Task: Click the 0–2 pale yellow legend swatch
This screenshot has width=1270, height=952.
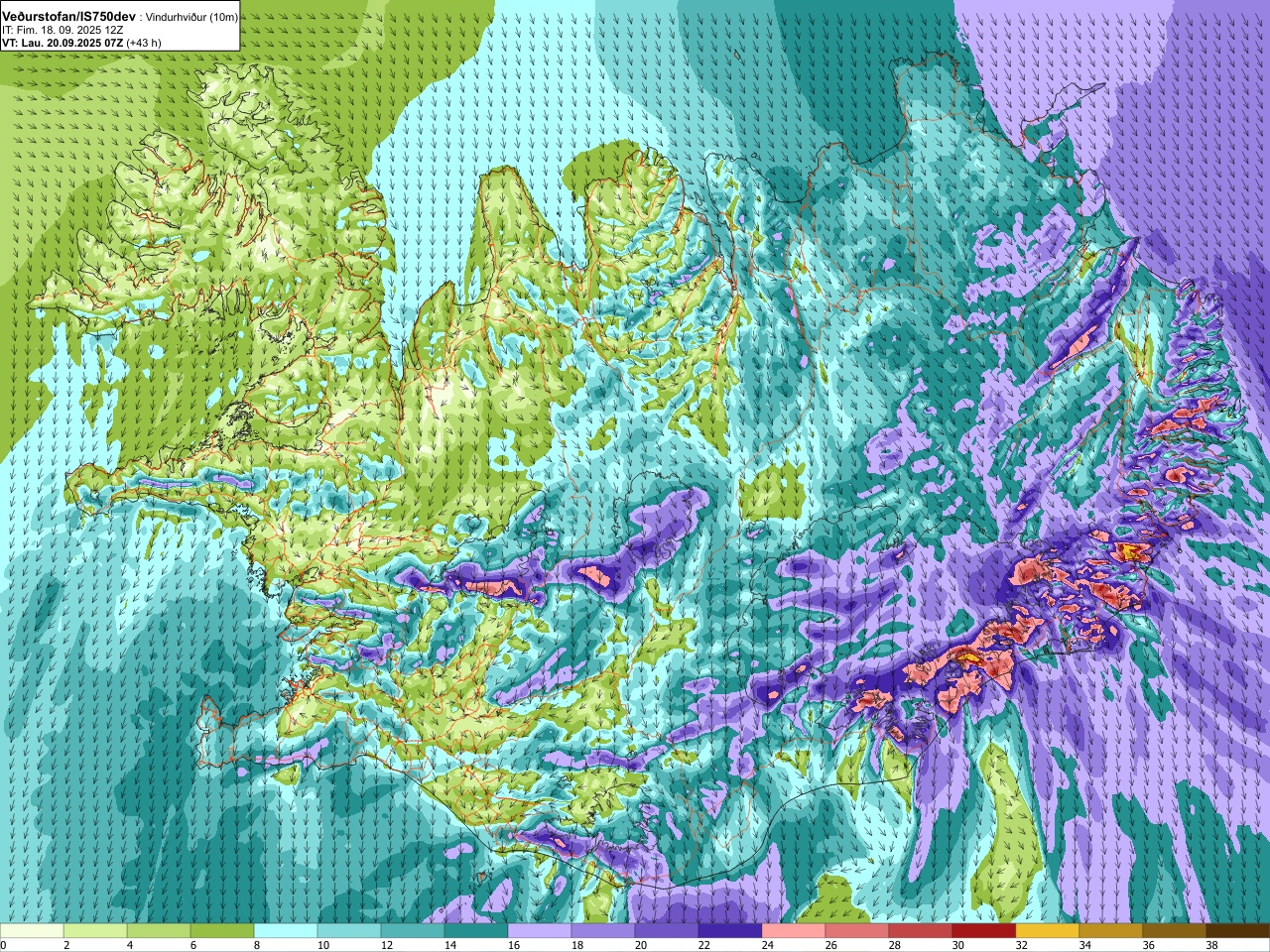Action: pyautogui.click(x=32, y=931)
